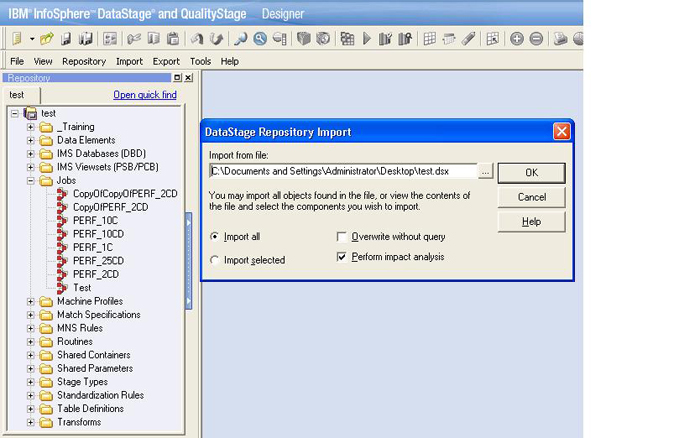Click the Quick find magnifier icon

[x=241, y=39]
